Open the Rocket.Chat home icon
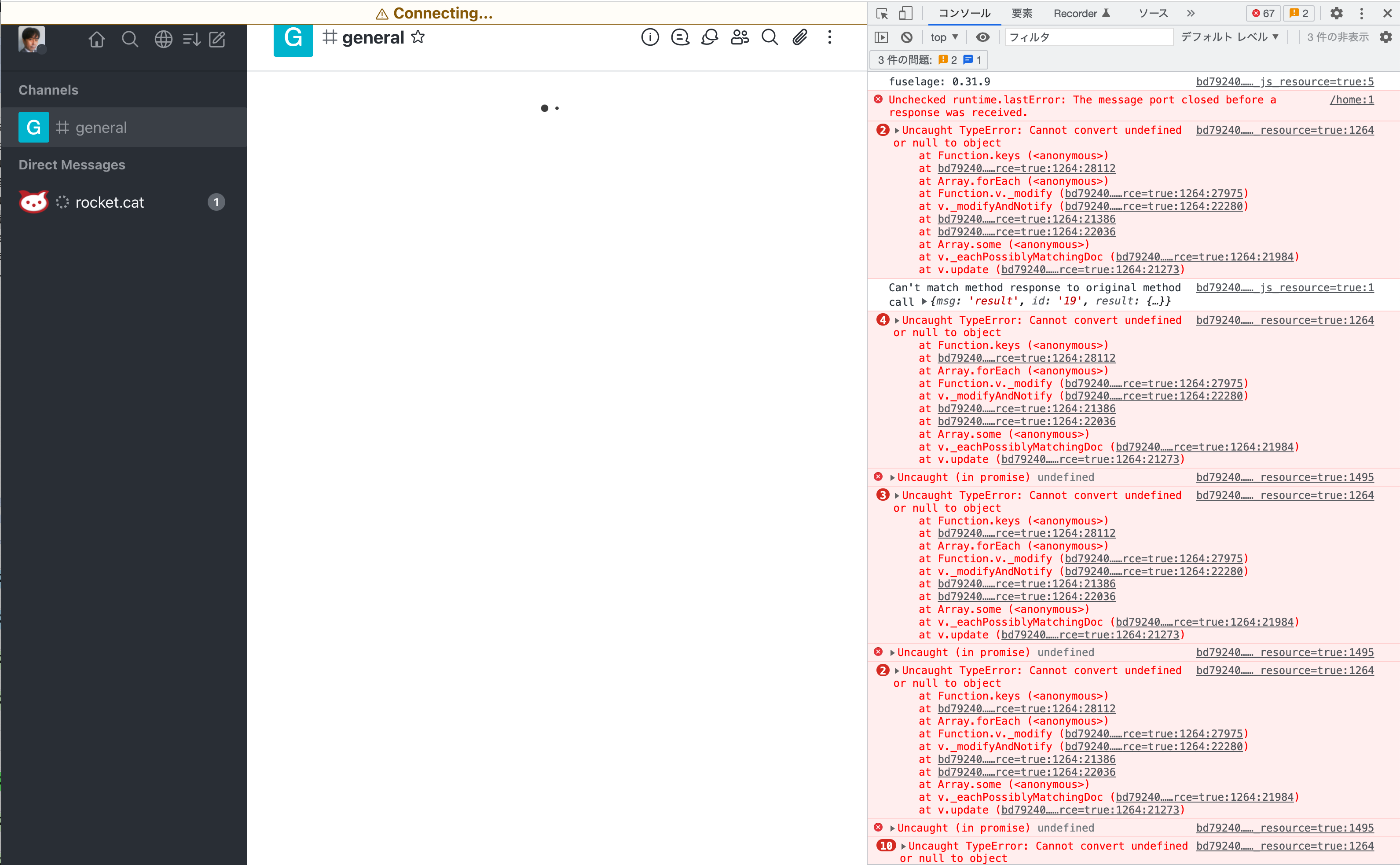Image resolution: width=1400 pixels, height=865 pixels. (x=97, y=39)
